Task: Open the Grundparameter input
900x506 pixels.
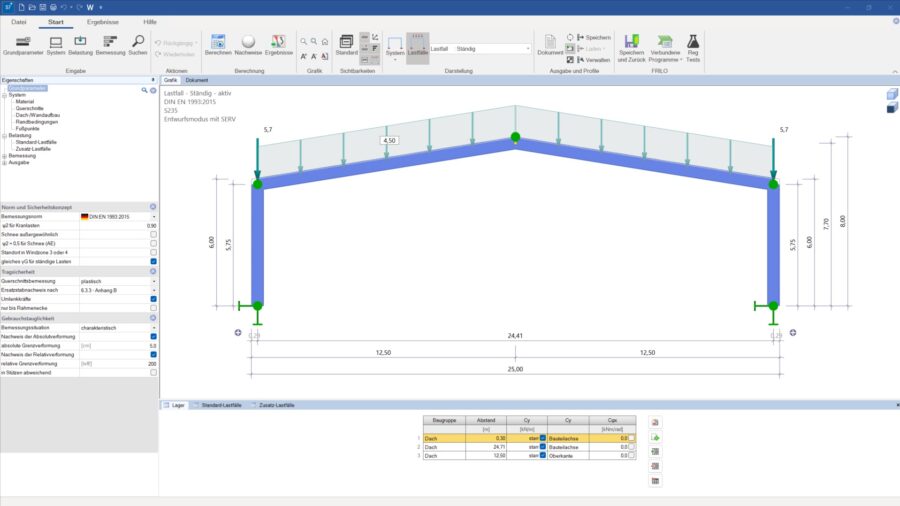Action: tap(23, 44)
